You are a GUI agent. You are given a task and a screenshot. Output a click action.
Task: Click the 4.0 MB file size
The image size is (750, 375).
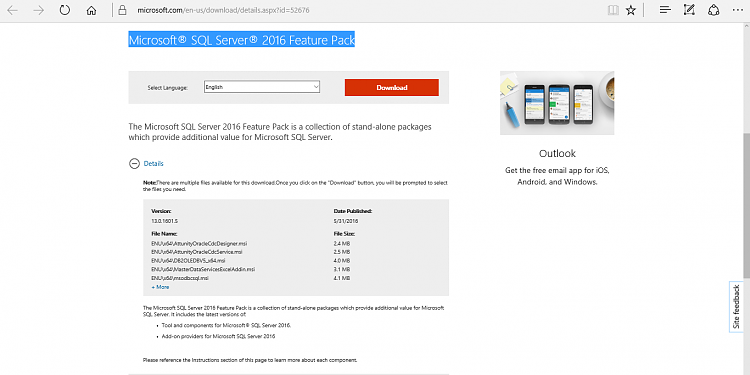342,261
